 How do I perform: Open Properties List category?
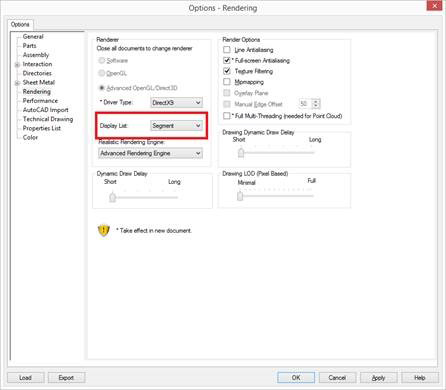pos(42,128)
